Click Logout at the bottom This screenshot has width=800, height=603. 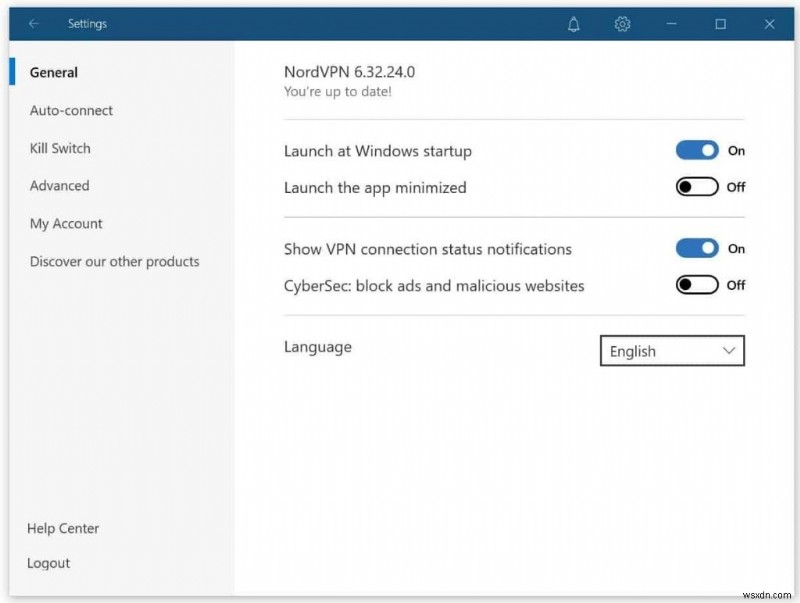coord(48,563)
